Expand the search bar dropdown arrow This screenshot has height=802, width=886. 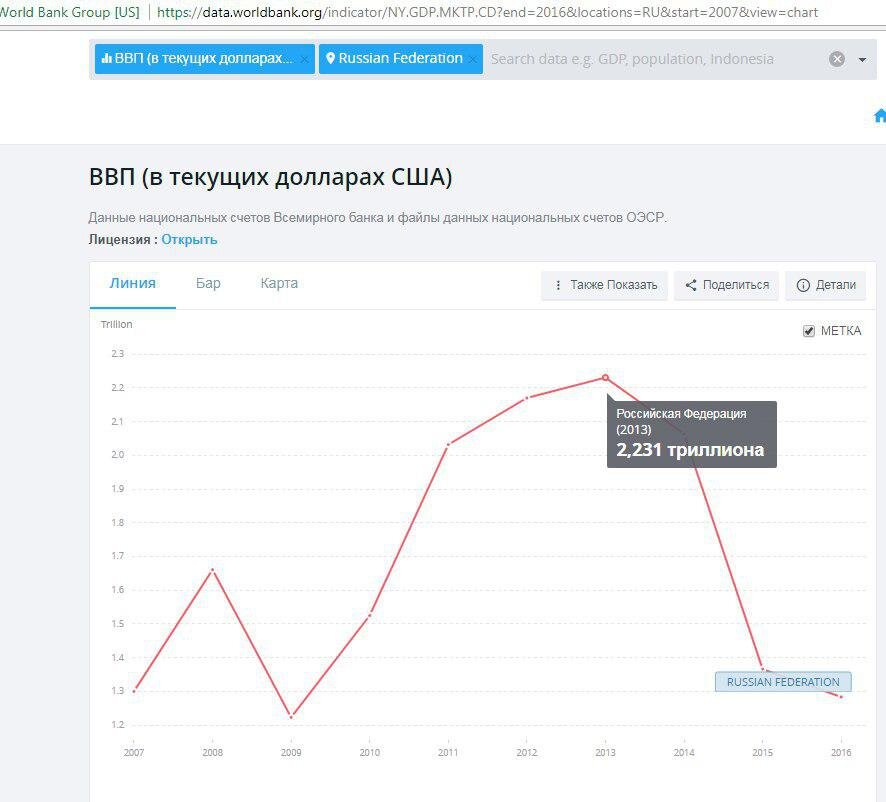click(862, 59)
